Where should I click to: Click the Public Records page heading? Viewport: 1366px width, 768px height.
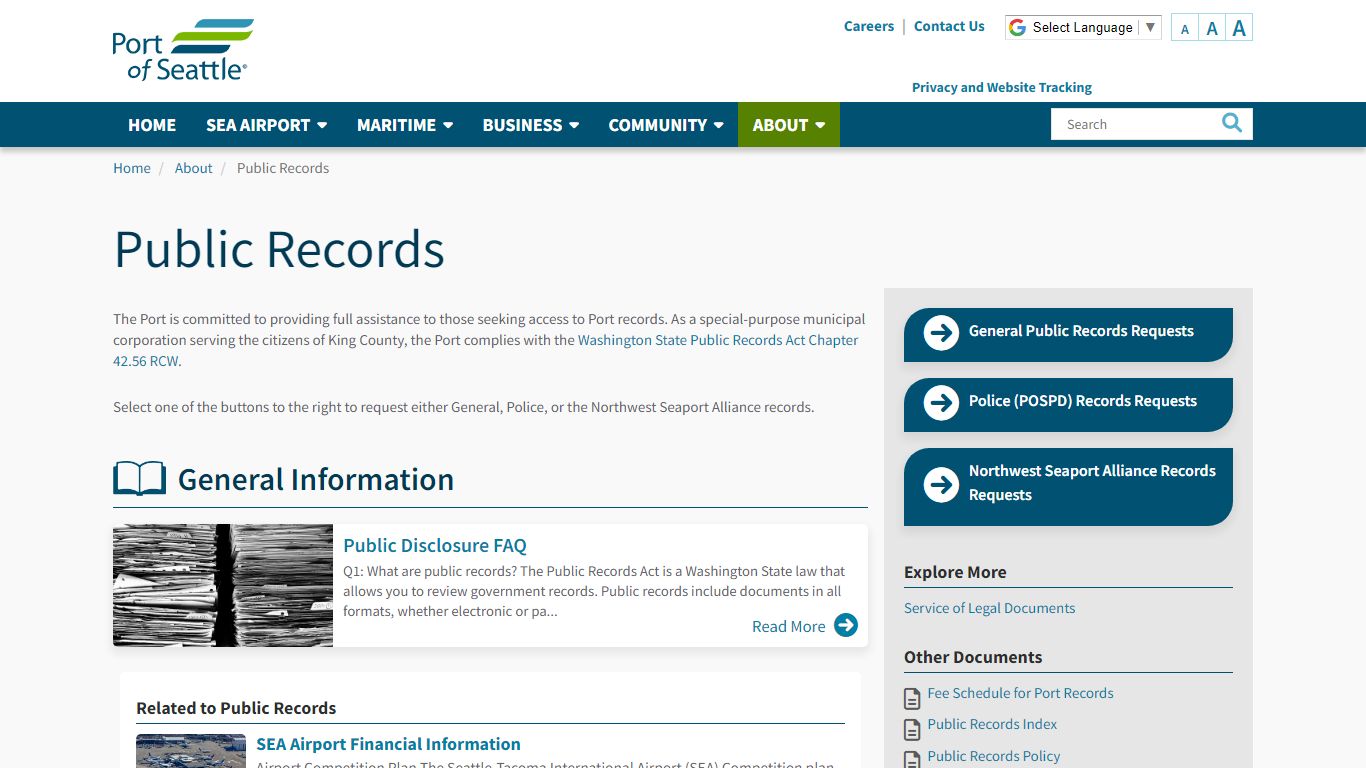[x=279, y=249]
